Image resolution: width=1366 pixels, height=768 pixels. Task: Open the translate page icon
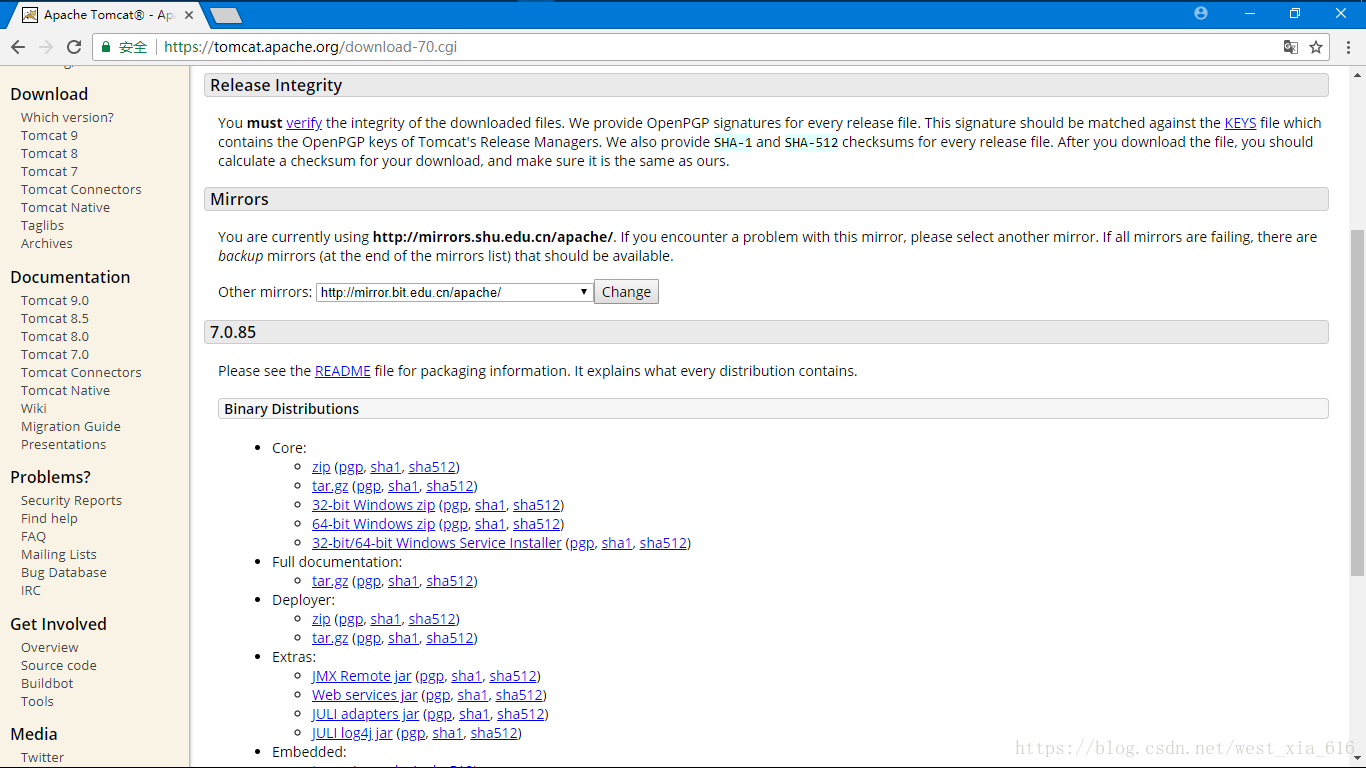click(x=1291, y=47)
